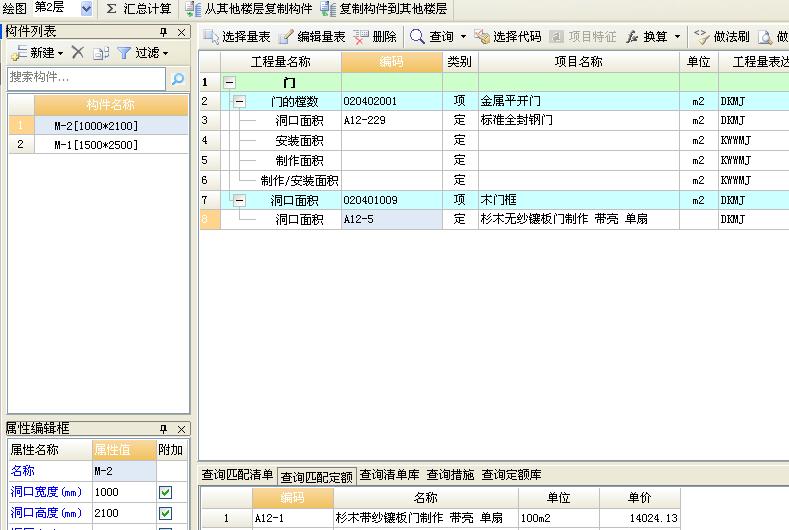
Task: Open the 过滤 dropdown arrow
Action: 165,53
